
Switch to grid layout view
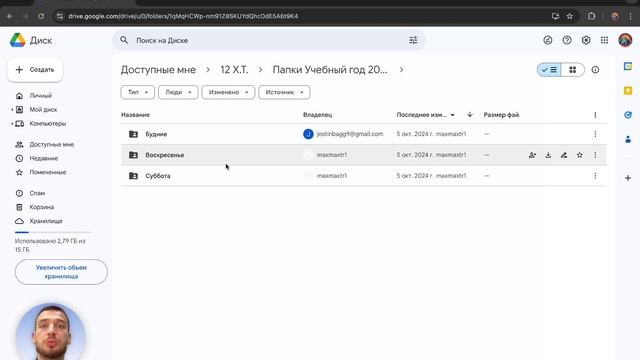pyautogui.click(x=573, y=70)
